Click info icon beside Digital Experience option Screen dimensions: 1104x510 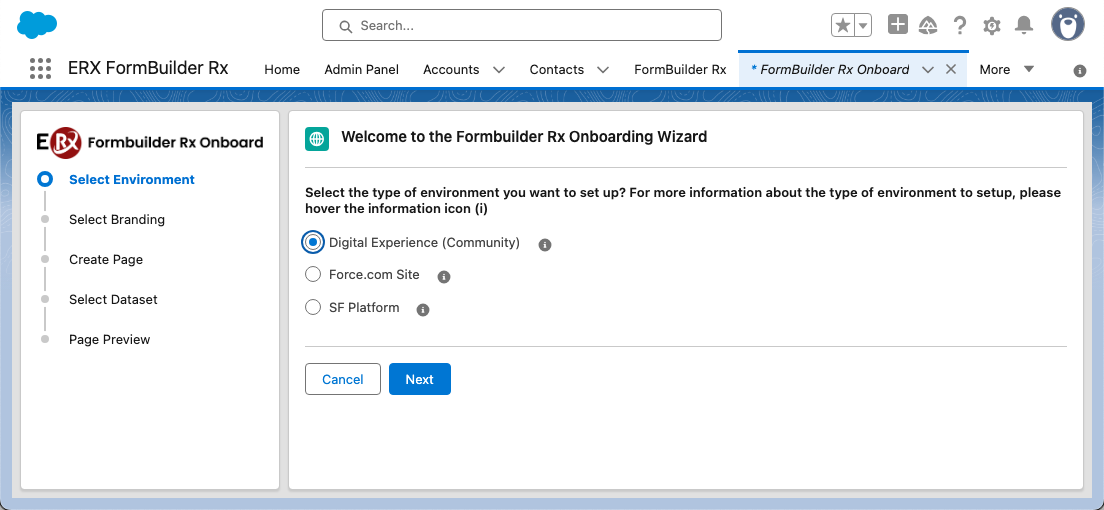click(545, 244)
